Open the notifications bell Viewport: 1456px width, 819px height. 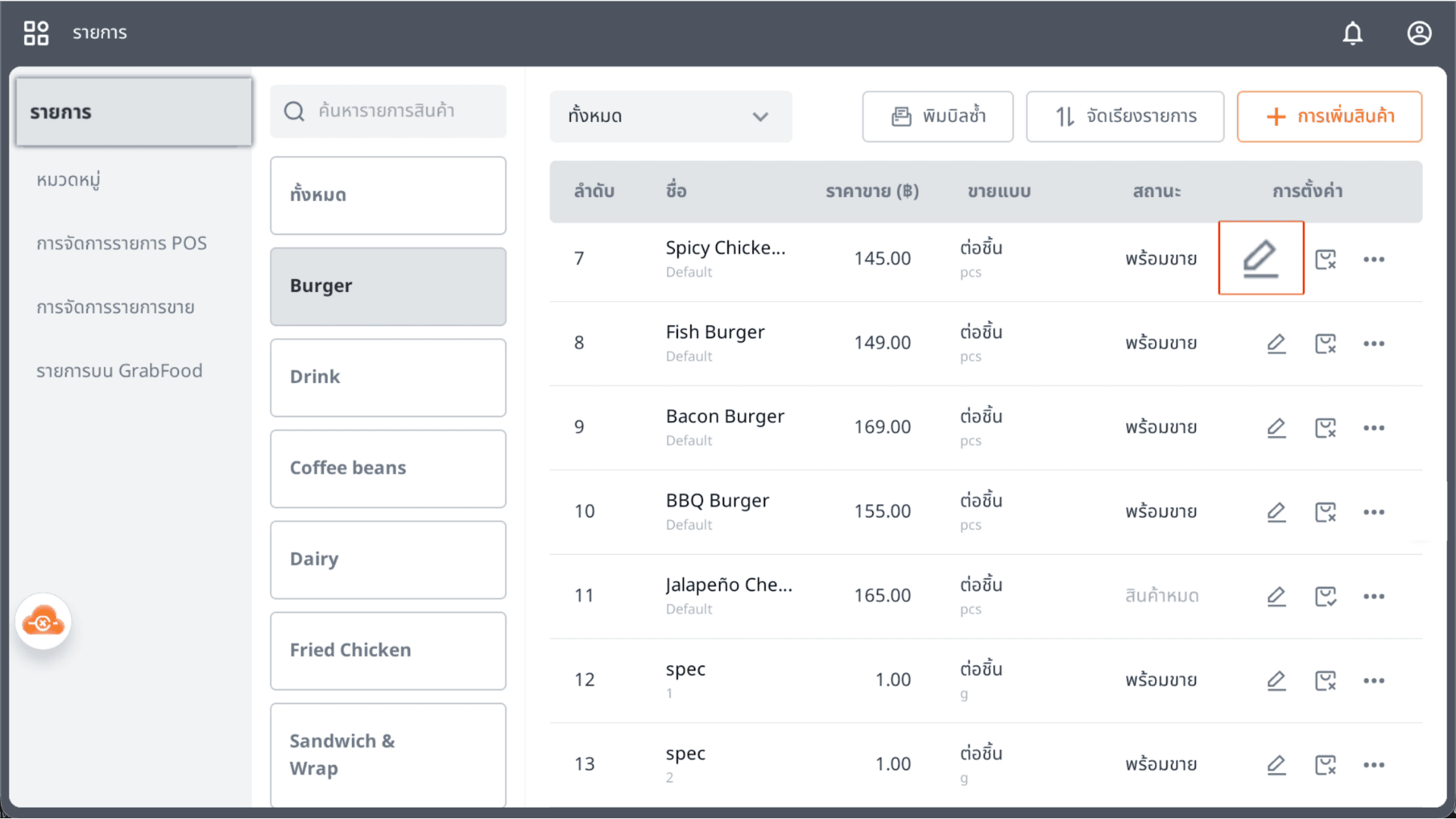[1353, 33]
